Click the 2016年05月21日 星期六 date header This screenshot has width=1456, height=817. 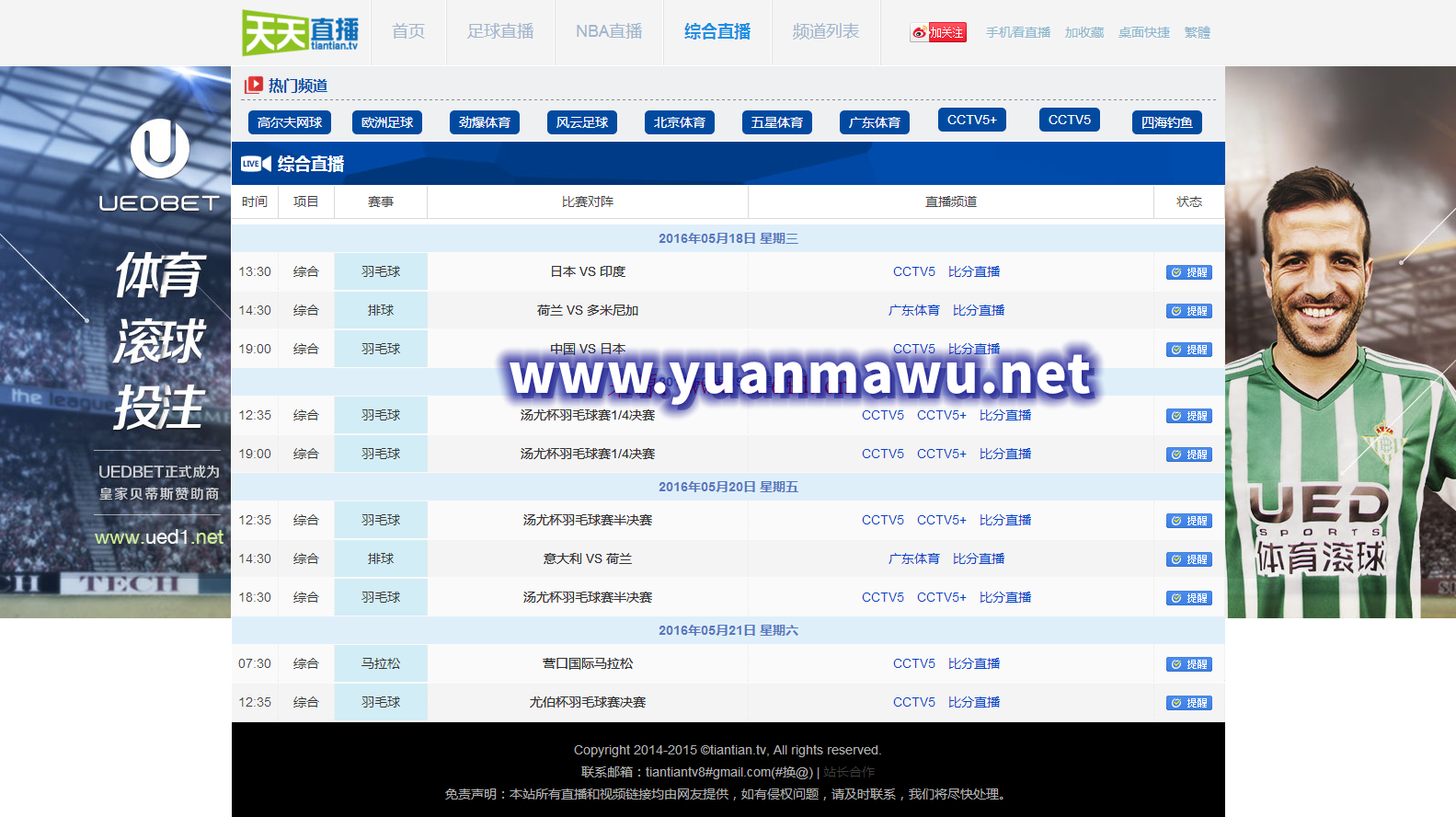(x=728, y=631)
